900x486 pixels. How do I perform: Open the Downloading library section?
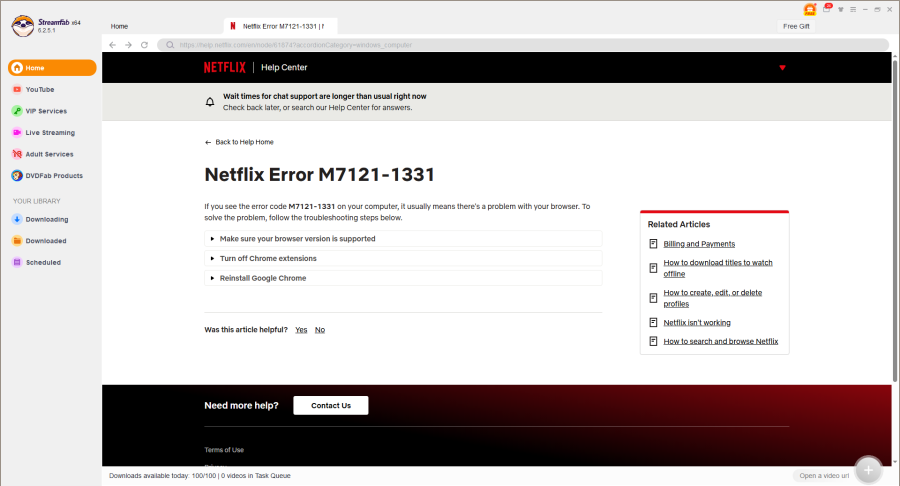46,219
